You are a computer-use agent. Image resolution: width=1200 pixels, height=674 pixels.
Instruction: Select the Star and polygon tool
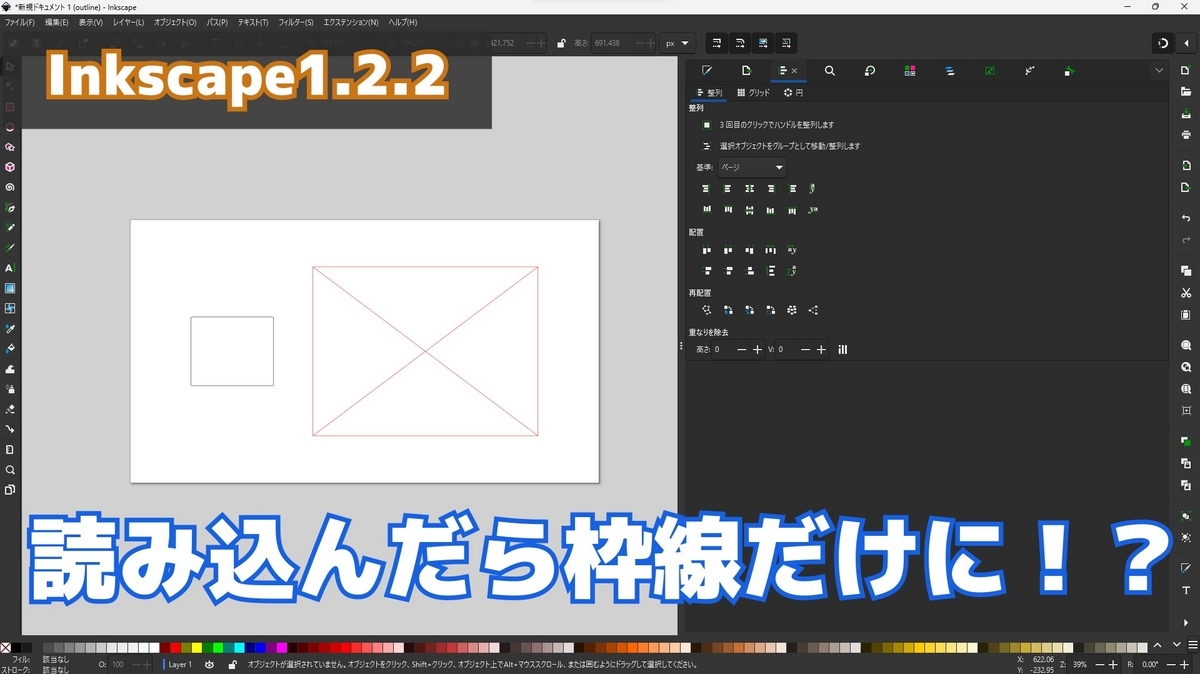pos(10,147)
